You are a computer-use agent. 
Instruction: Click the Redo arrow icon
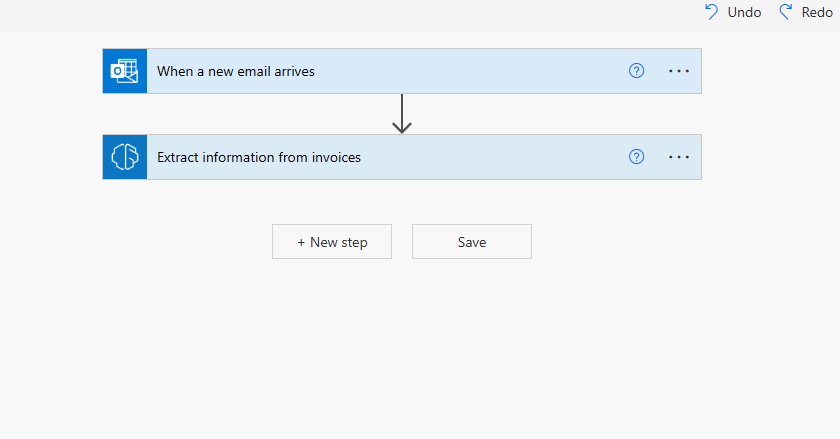pyautogui.click(x=786, y=12)
